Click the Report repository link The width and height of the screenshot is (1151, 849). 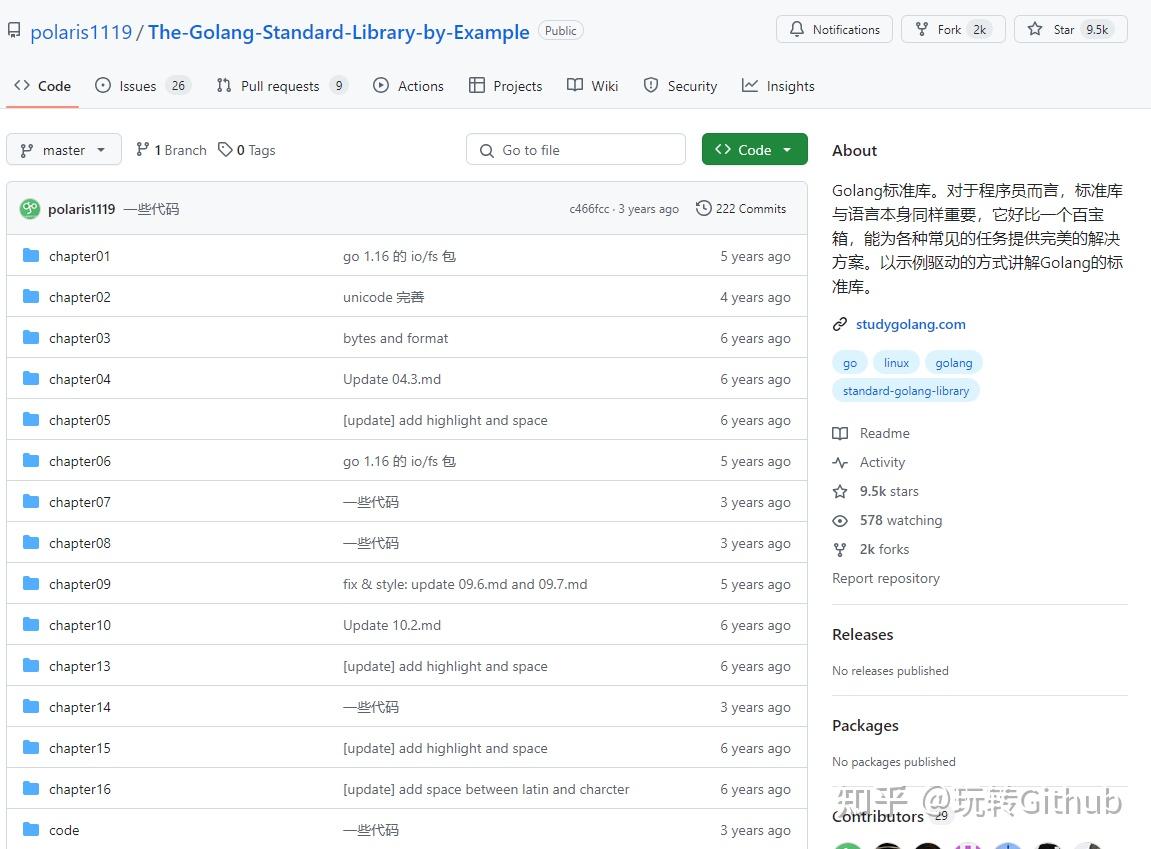886,578
